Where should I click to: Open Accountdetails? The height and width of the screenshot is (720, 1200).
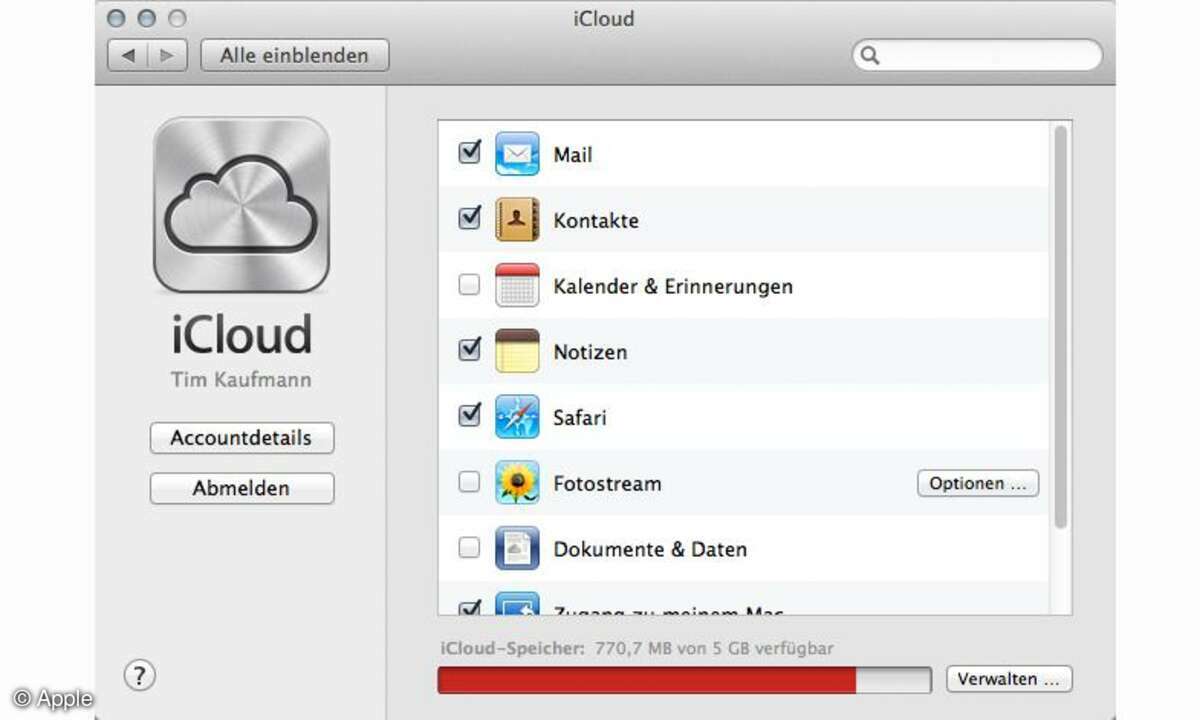pyautogui.click(x=241, y=438)
